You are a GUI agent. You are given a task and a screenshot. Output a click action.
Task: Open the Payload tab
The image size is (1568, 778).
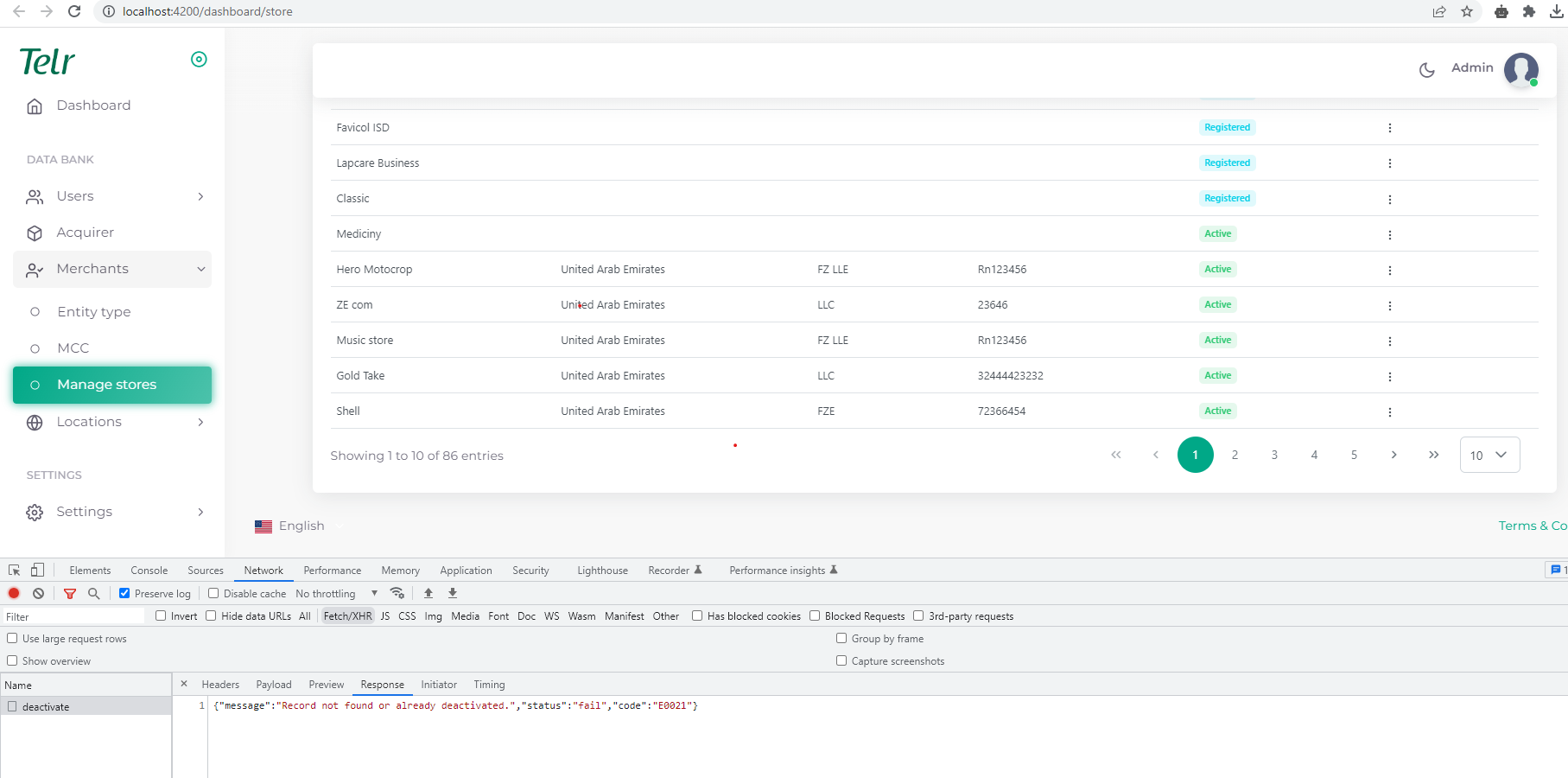pos(274,684)
